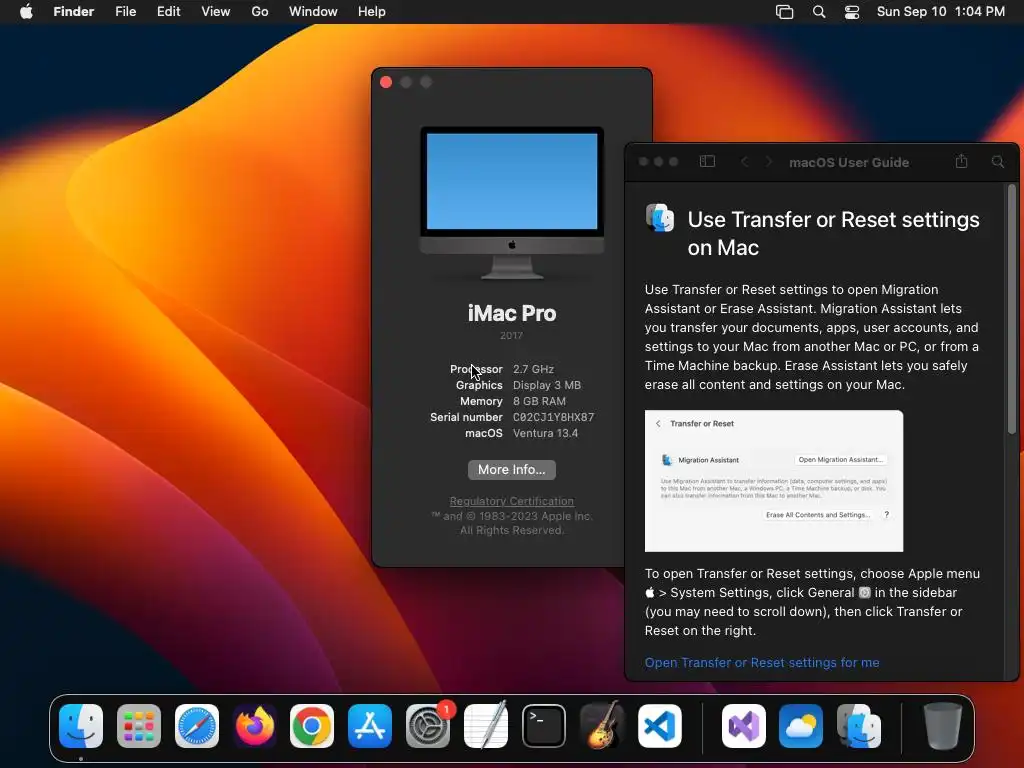Open Spotlight search in menu bar
The image size is (1024, 768).
pyautogui.click(x=819, y=12)
